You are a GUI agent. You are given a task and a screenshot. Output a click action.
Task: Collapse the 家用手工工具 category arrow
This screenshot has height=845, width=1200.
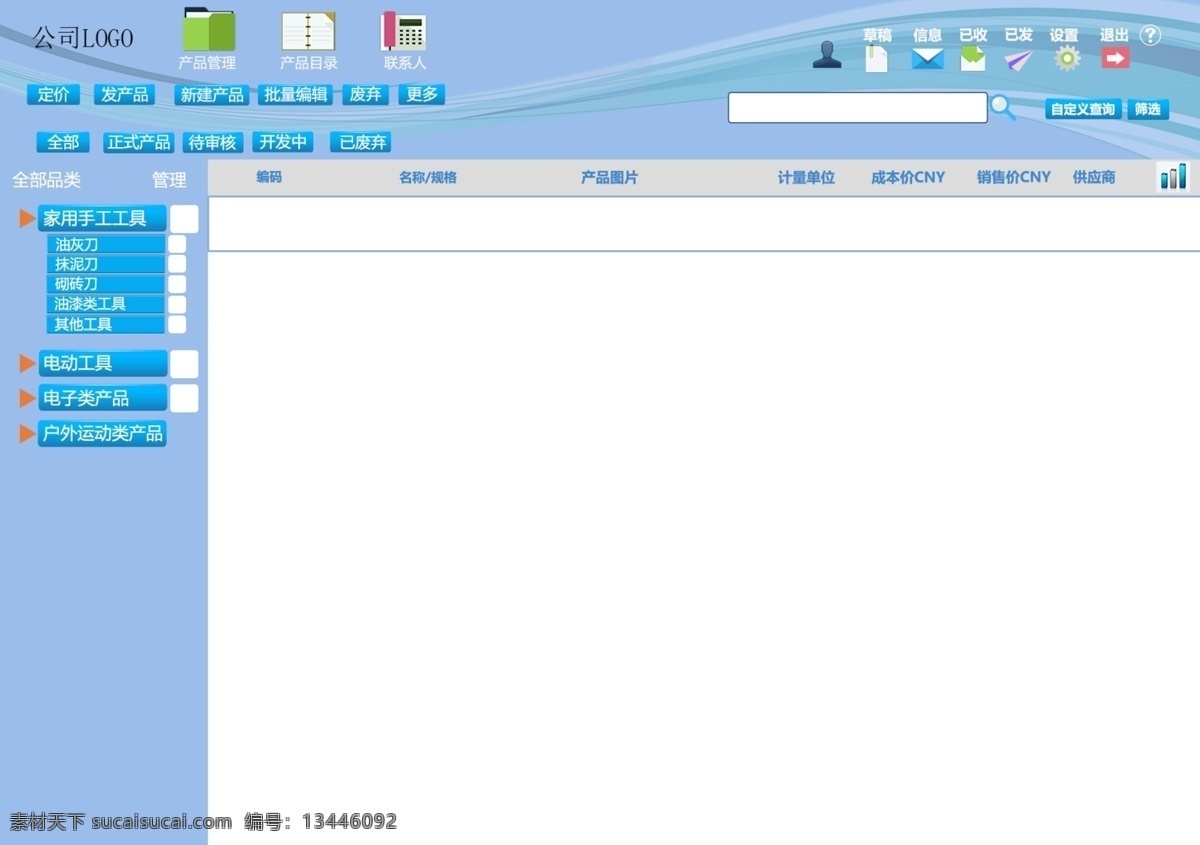tap(27, 218)
